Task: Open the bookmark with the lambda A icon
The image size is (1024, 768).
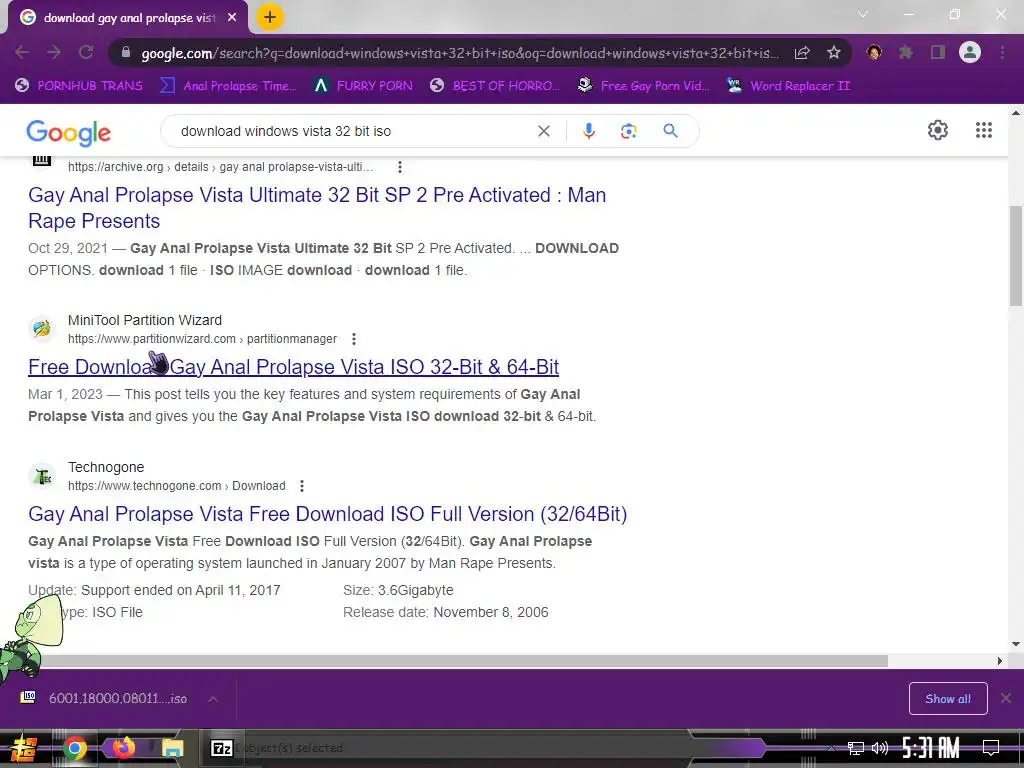Action: 362,86
